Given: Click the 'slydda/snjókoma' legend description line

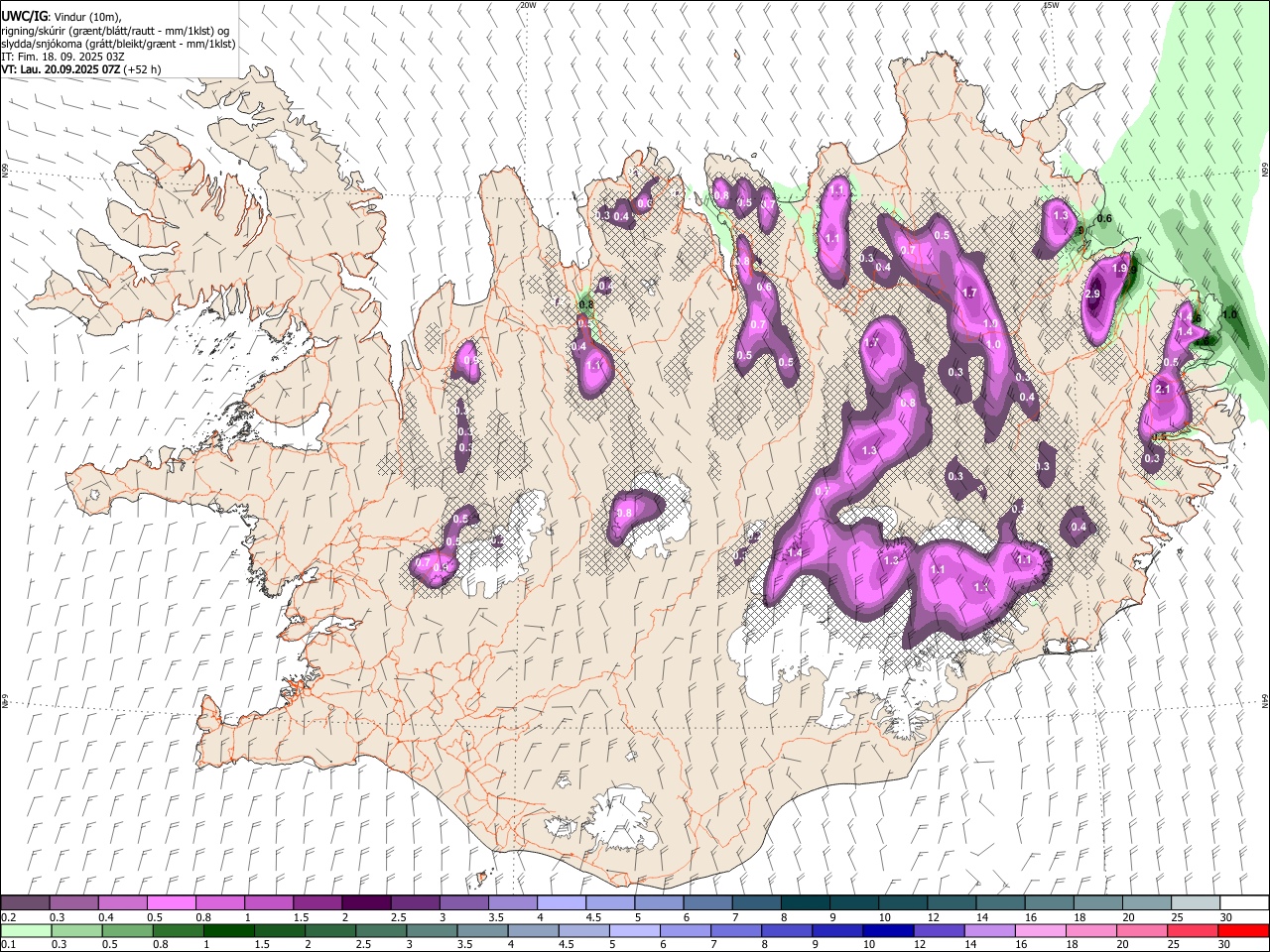Looking at the screenshot, I should [118, 44].
